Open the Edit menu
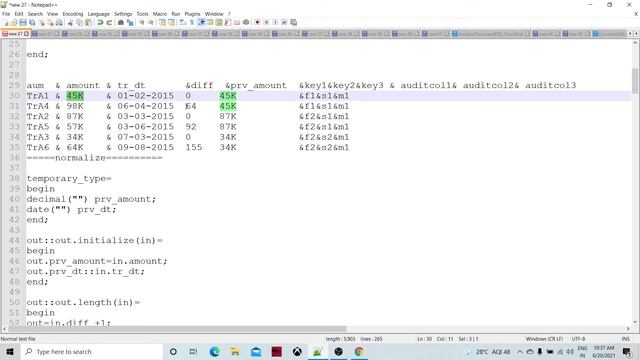Screen dimensions: 640x360 [19, 14]
